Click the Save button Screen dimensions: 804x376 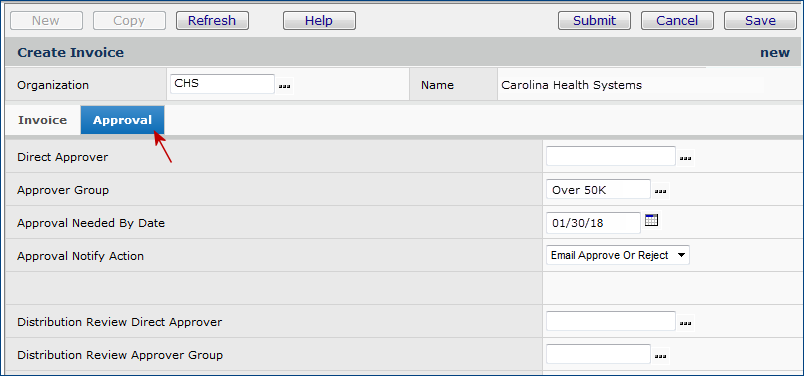(760, 21)
